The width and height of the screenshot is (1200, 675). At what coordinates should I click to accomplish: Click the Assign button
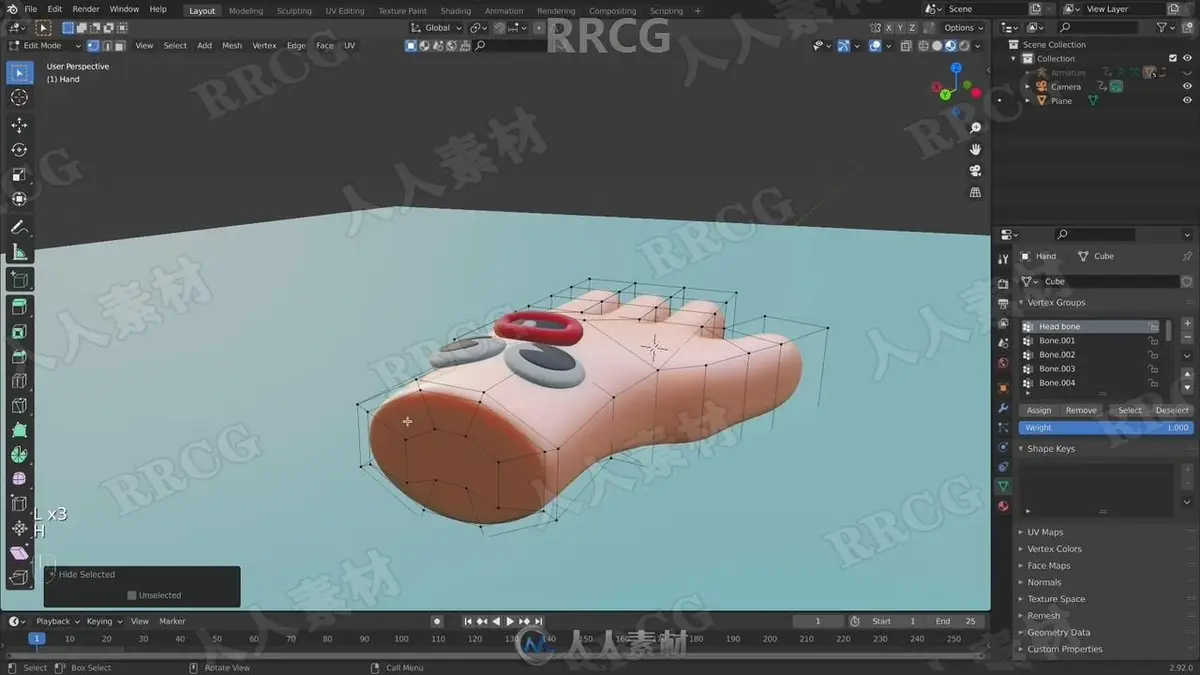(x=1039, y=410)
